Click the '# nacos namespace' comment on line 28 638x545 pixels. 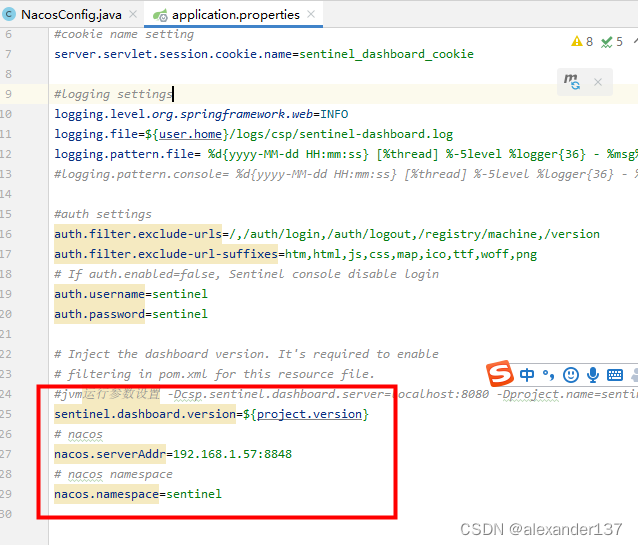(113, 474)
